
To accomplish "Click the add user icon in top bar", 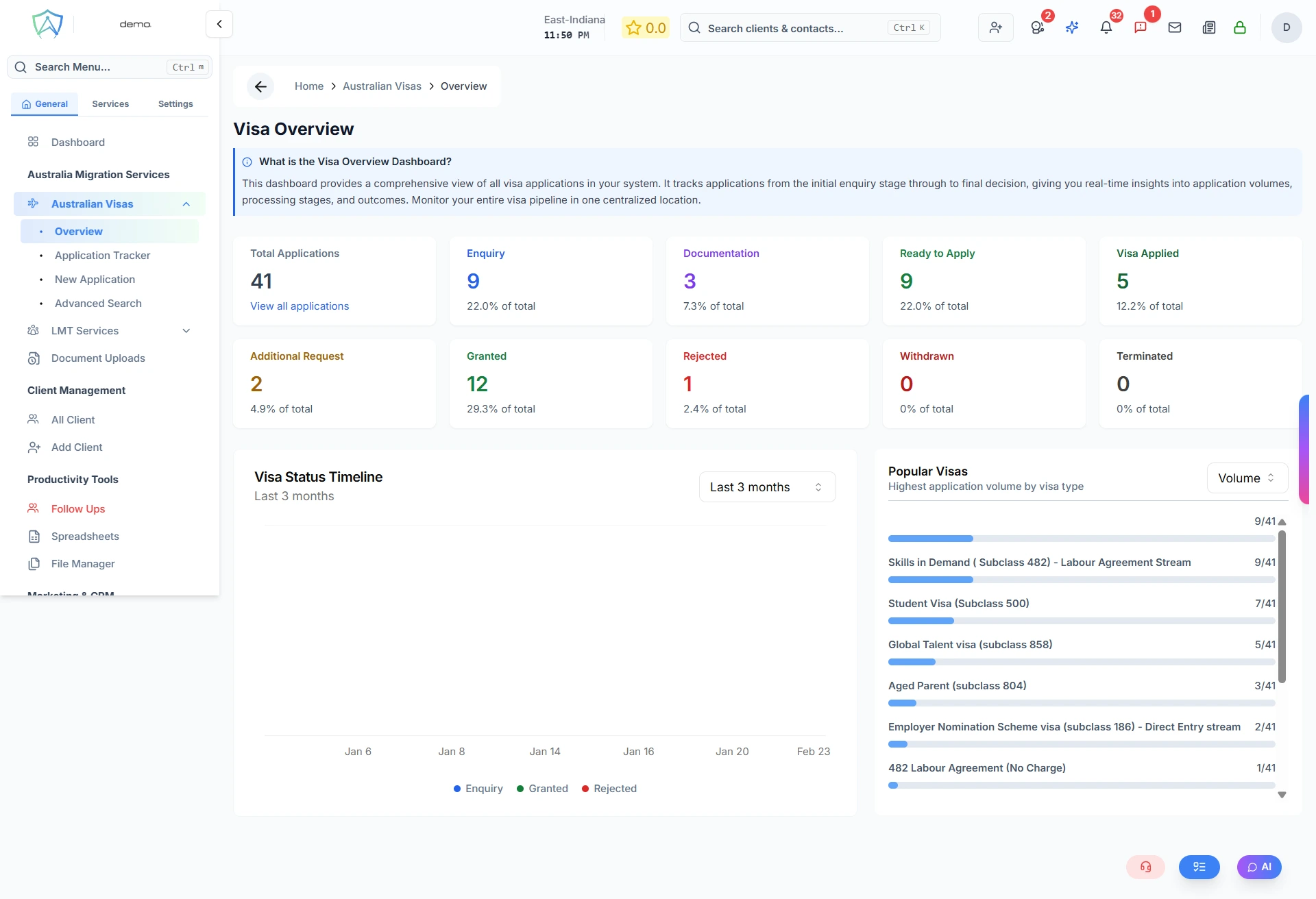I will point(996,27).
